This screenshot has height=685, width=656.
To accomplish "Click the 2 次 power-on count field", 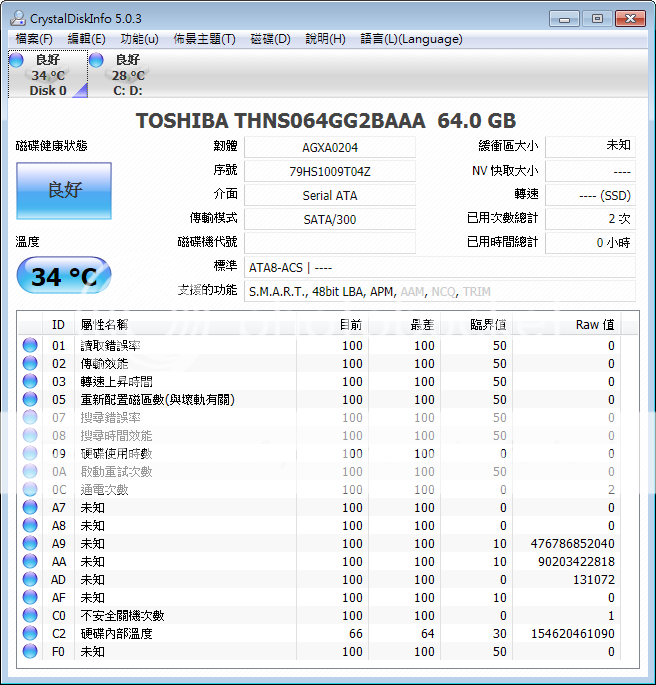I will tap(590, 219).
